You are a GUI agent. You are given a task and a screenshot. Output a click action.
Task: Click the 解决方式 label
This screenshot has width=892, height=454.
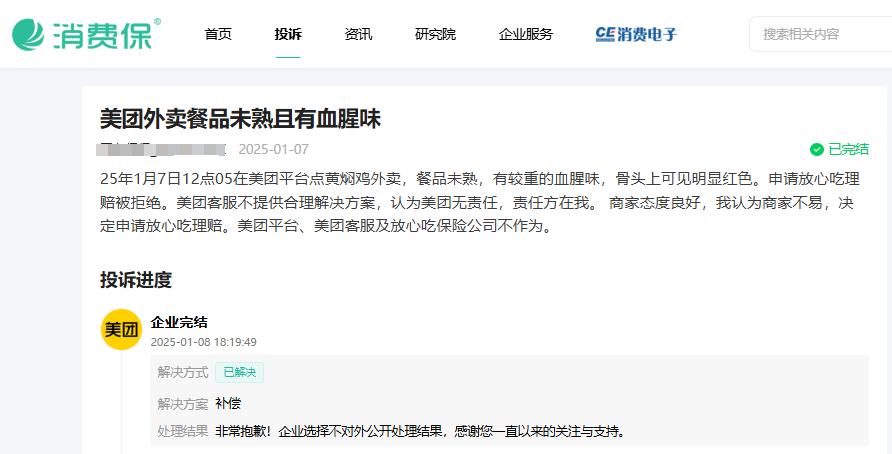tap(183, 373)
